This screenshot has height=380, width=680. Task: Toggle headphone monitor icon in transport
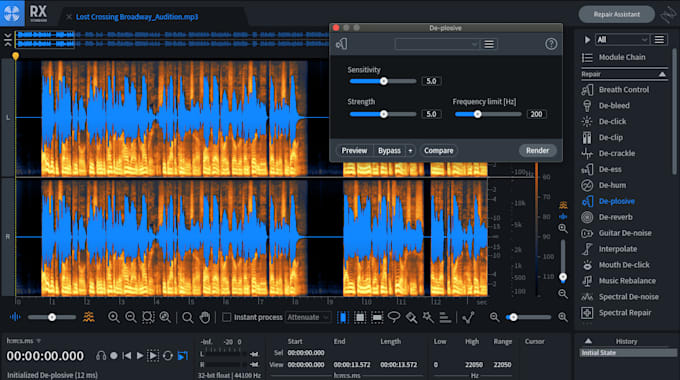tap(101, 356)
